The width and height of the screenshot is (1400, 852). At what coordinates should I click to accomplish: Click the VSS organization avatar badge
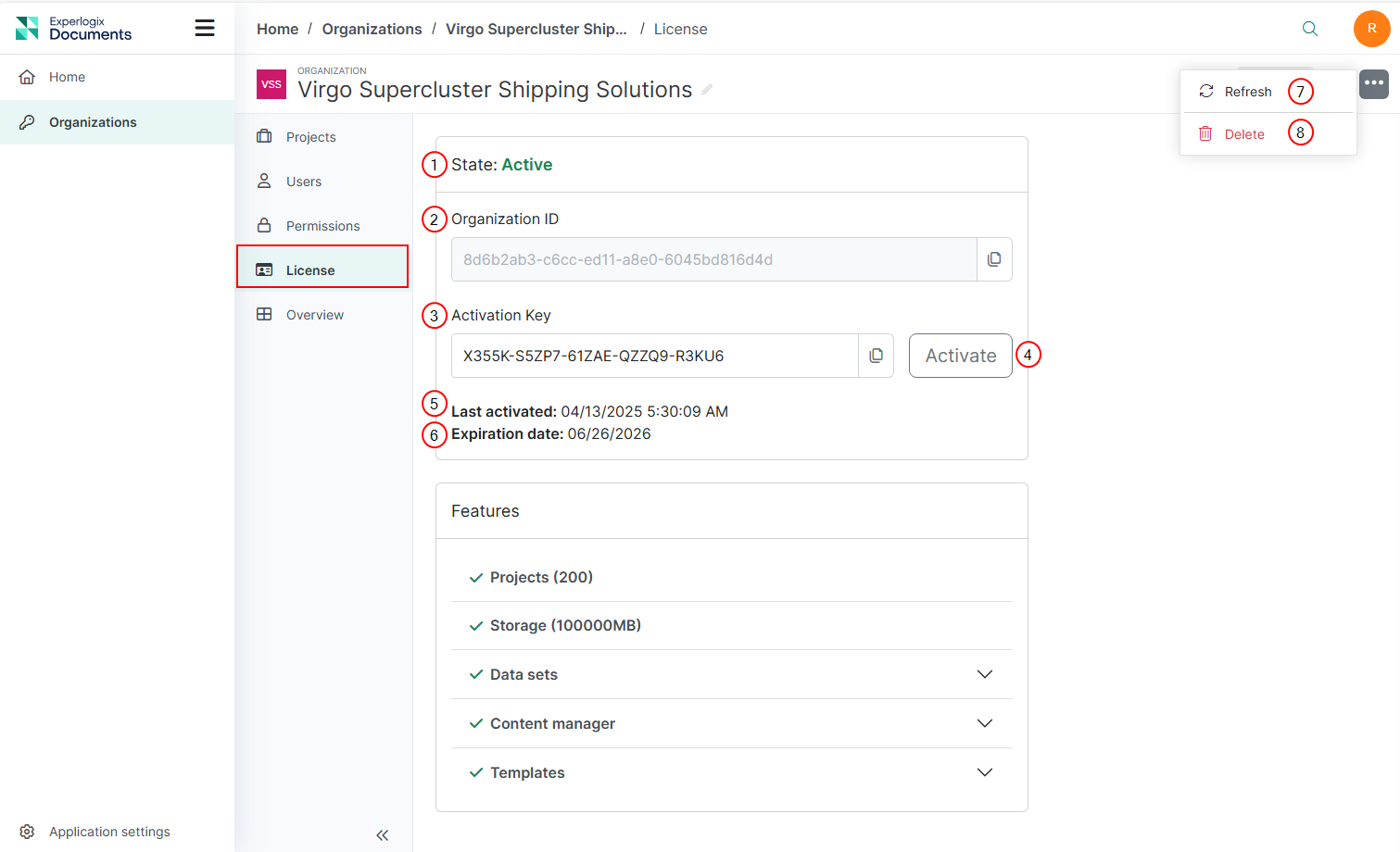271,84
